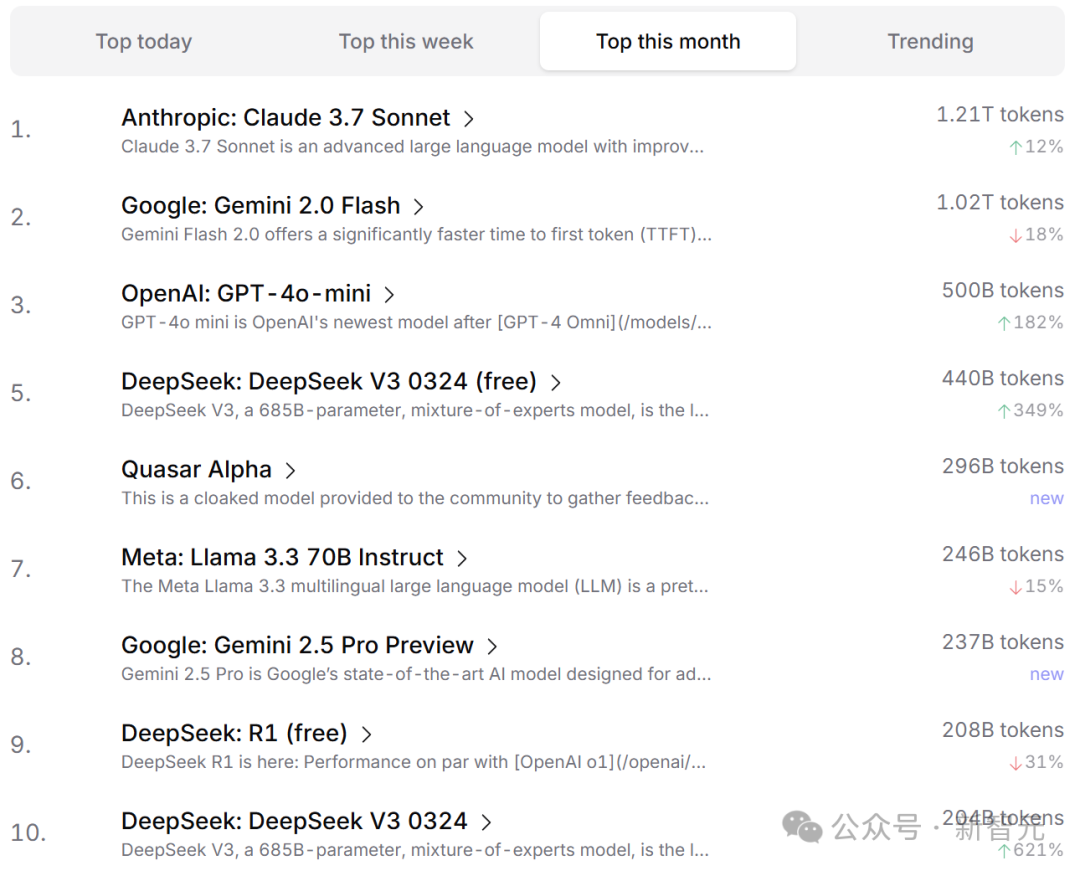Click chevron beside Gemini 2.0 Flash
Screen dimensions: 1080x871
pos(418,207)
